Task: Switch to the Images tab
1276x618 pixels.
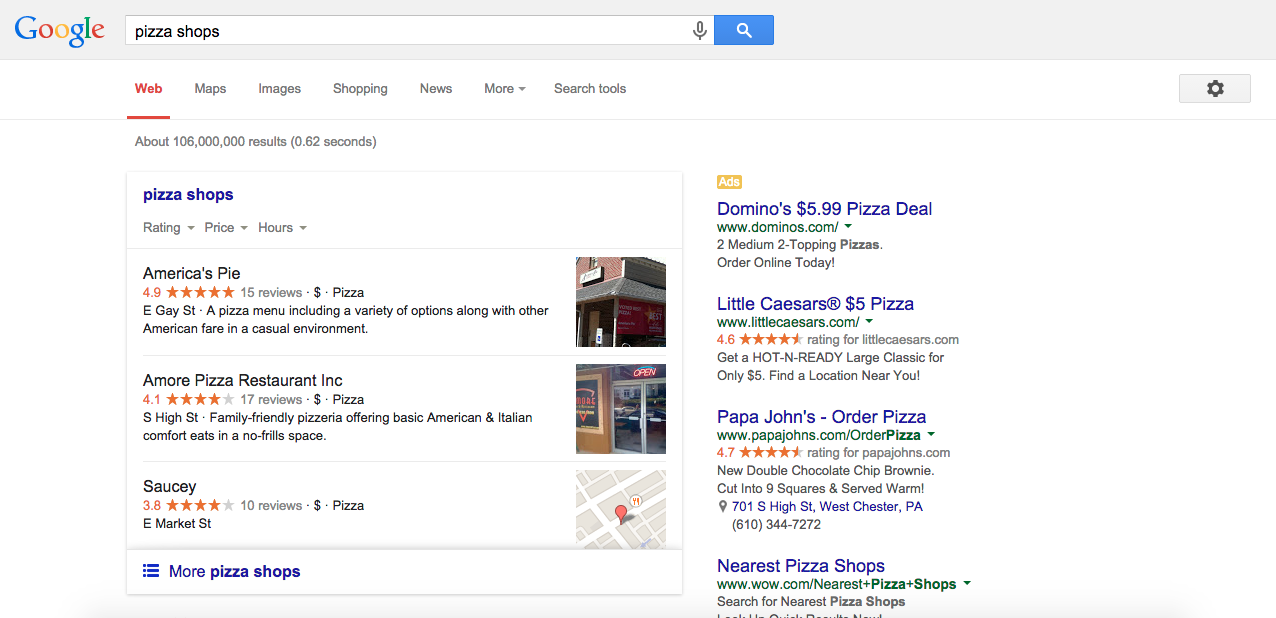Action: tap(279, 89)
